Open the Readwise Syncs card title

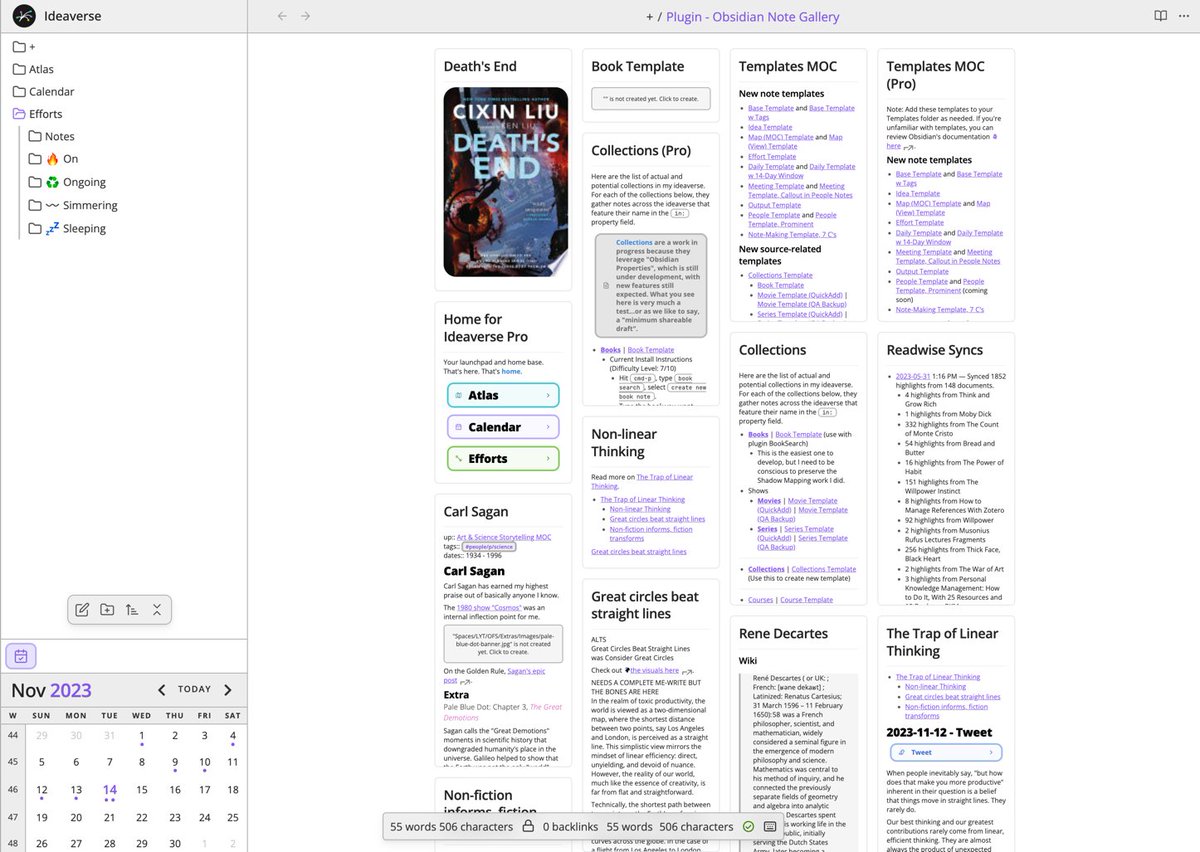[935, 350]
